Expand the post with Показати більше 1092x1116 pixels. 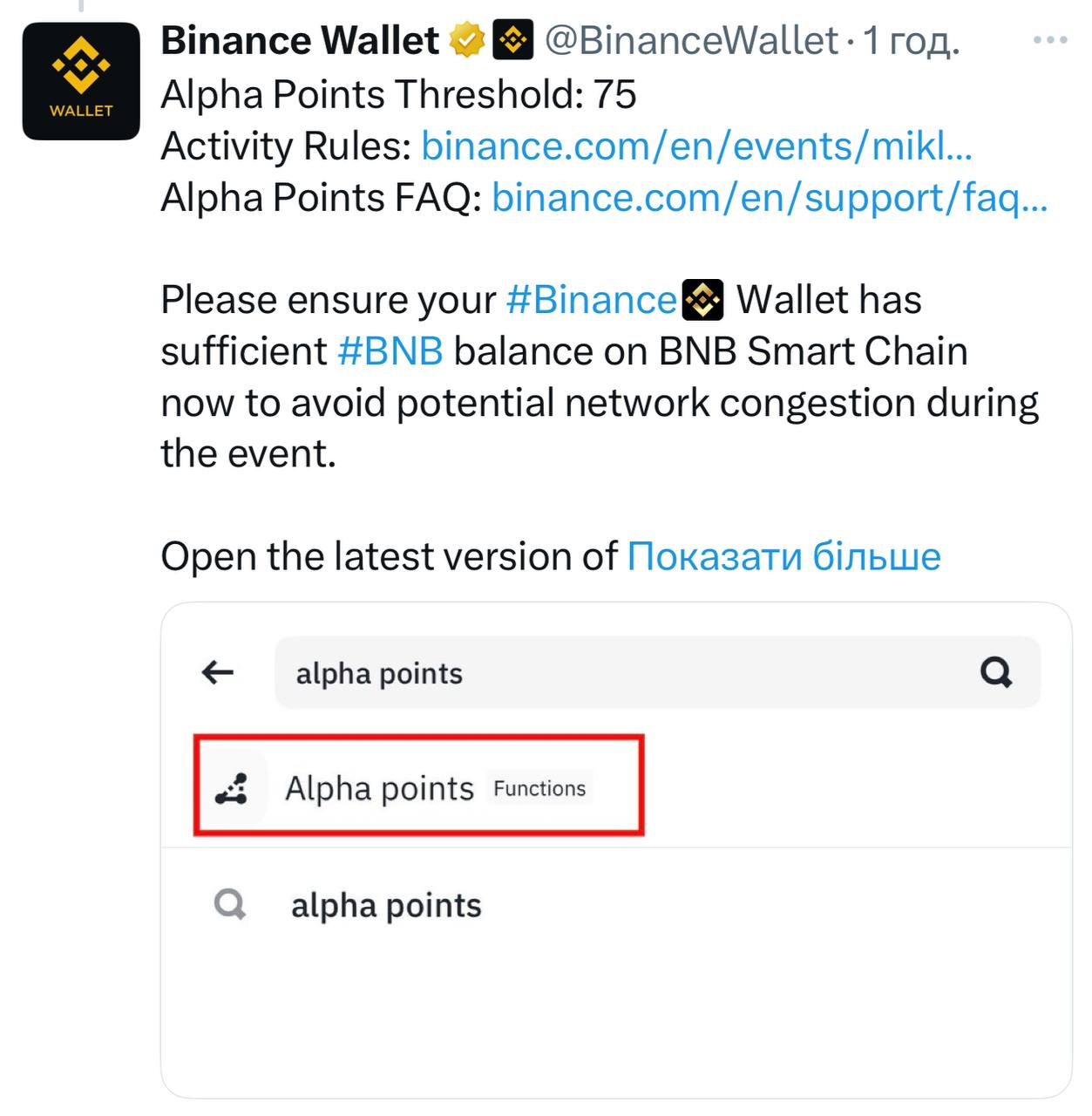[x=783, y=556]
